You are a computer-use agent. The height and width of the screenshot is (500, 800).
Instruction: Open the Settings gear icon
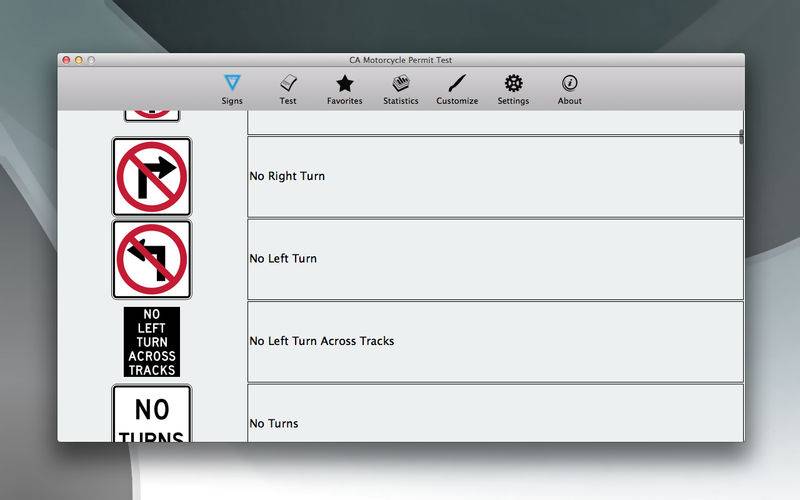point(513,83)
